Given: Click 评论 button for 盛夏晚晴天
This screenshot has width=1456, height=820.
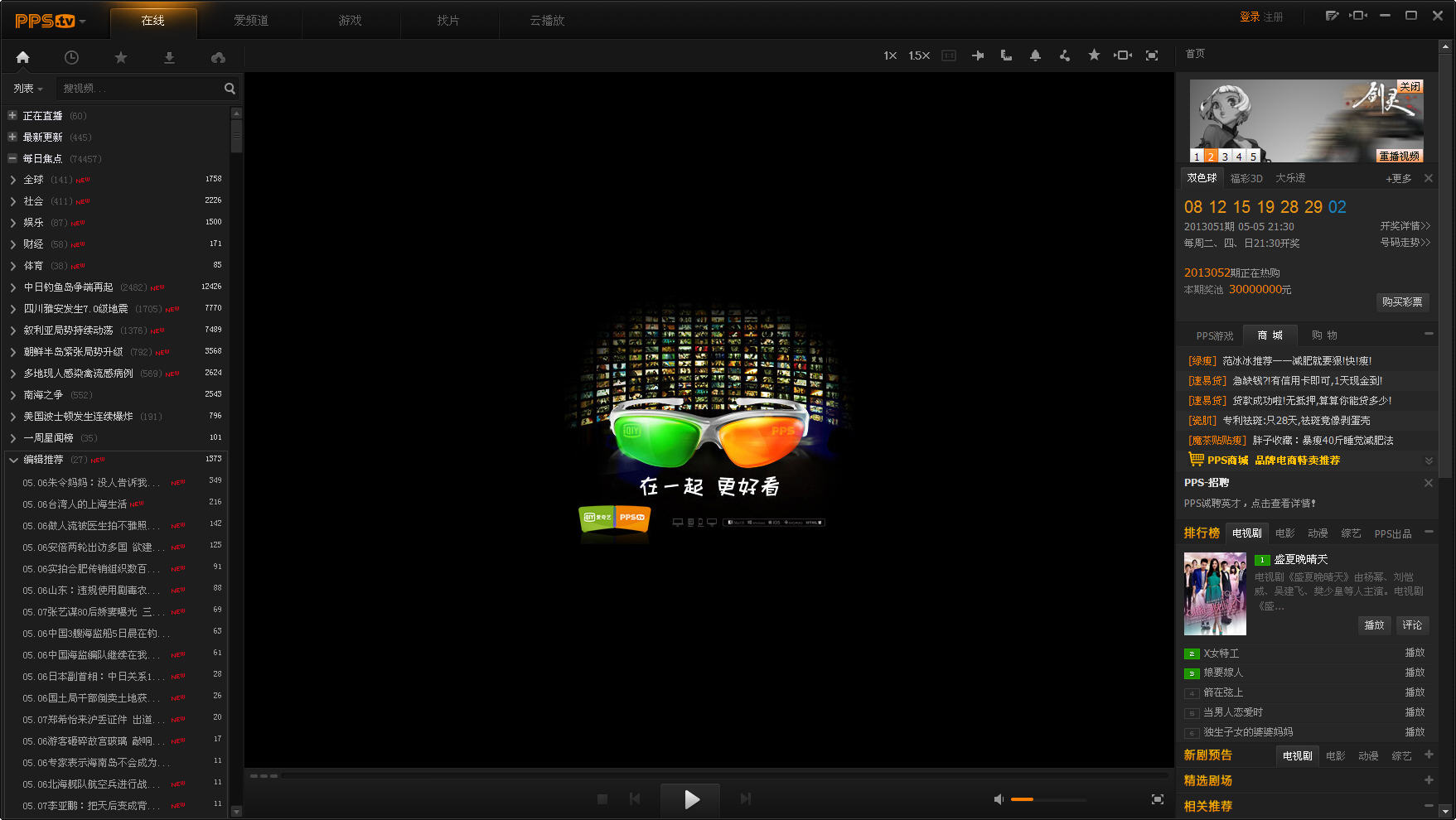Looking at the screenshot, I should (x=1412, y=625).
